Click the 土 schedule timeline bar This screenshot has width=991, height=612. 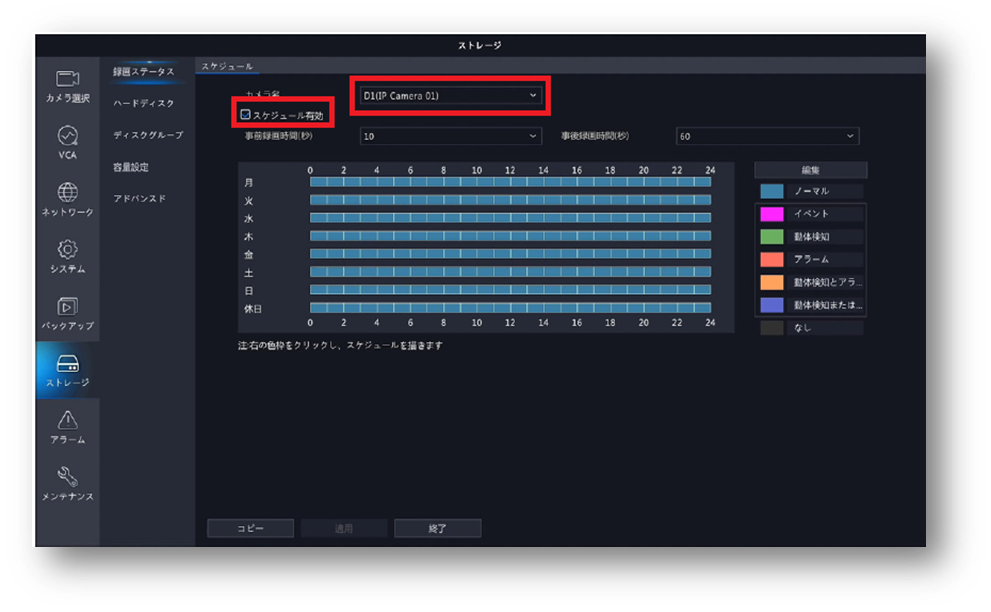pos(510,272)
